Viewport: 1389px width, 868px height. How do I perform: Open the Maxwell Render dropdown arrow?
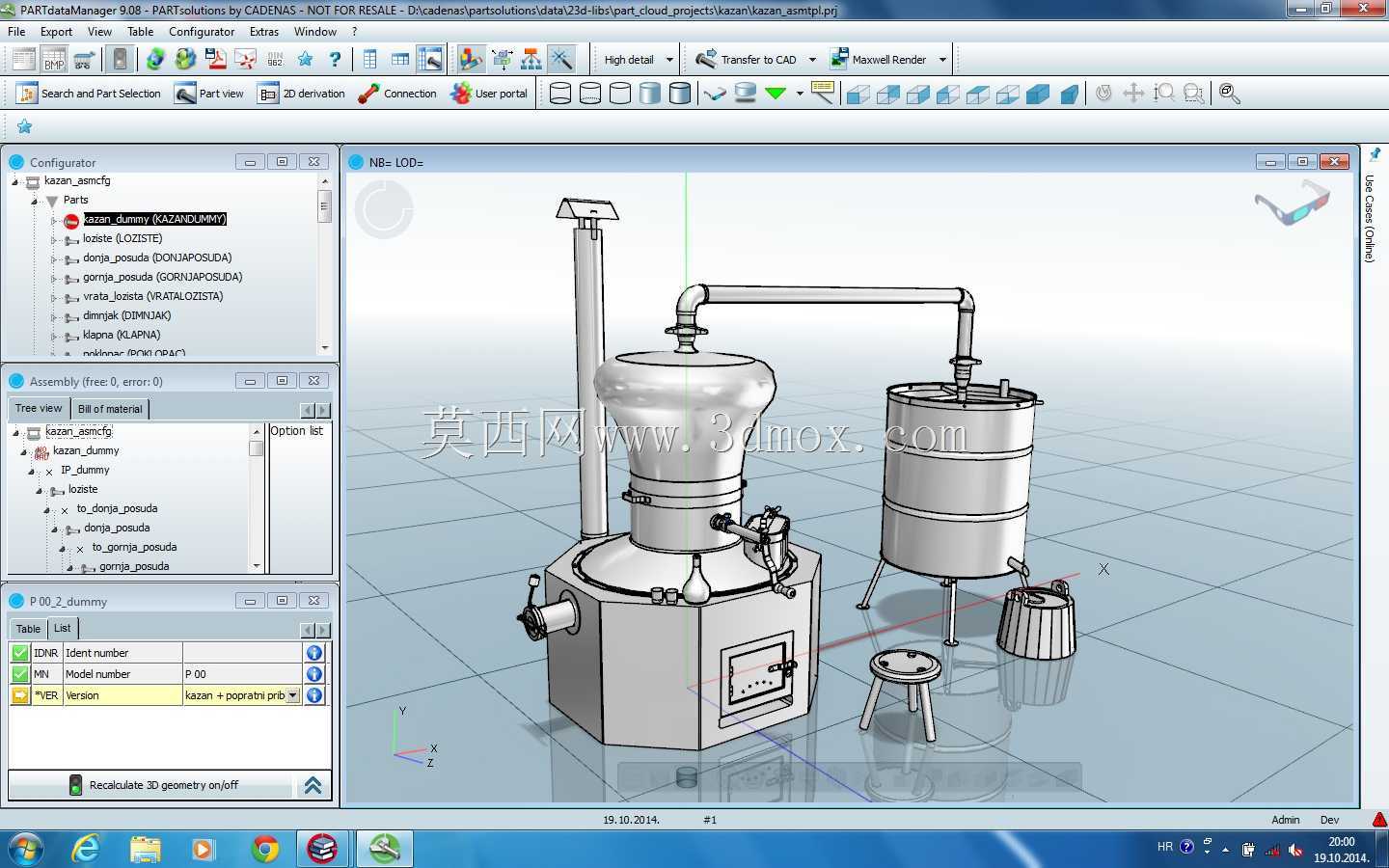tap(942, 60)
